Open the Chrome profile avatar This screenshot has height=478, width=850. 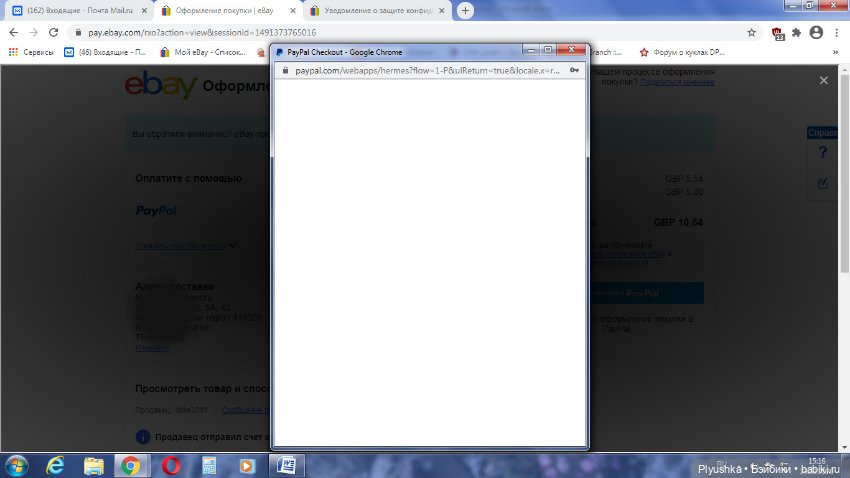click(x=816, y=33)
